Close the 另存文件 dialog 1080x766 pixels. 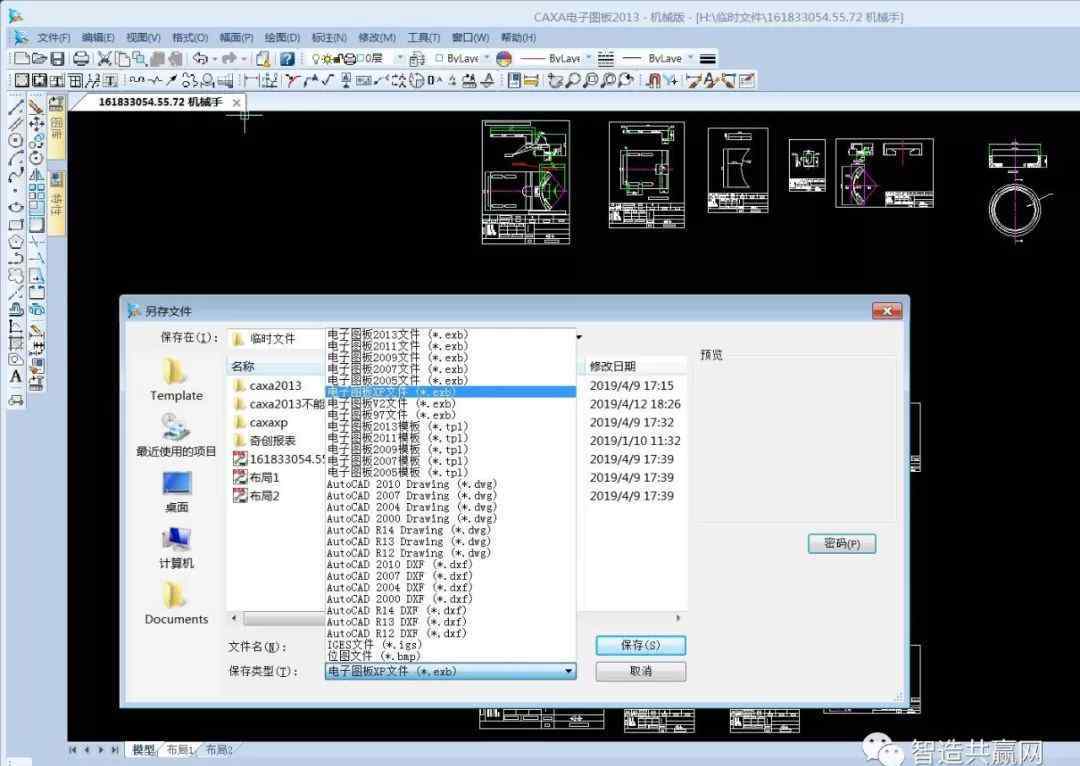point(887,311)
